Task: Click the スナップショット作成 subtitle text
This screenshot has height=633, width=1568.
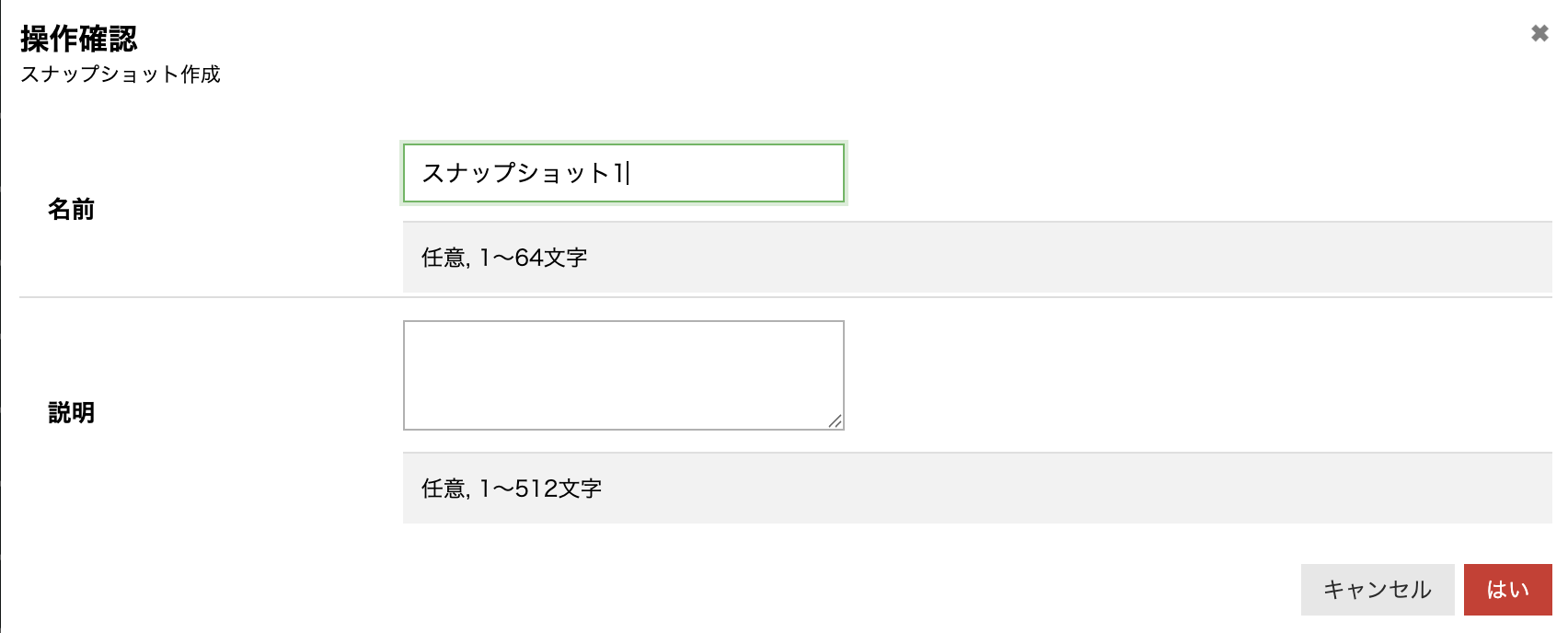Action: pyautogui.click(x=121, y=75)
